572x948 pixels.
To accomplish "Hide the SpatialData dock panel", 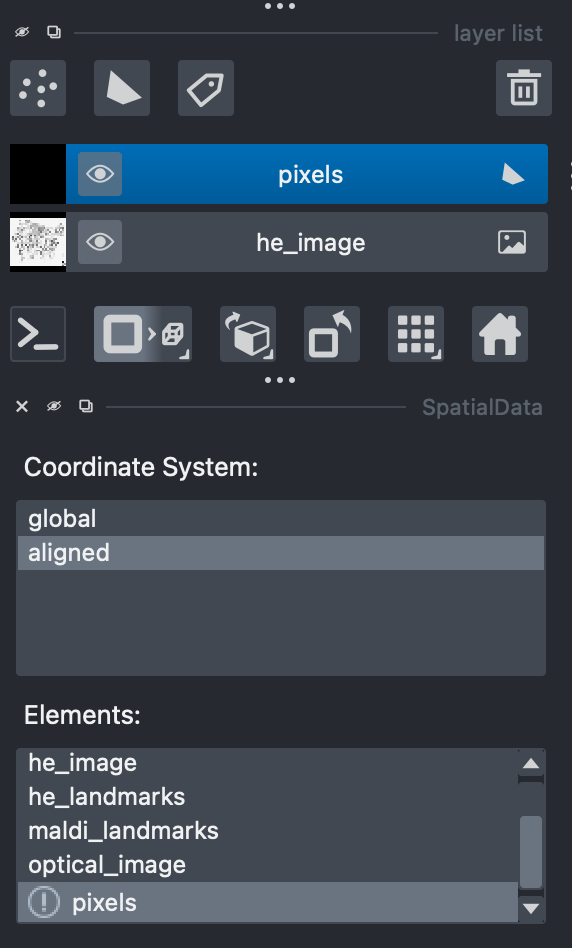I will click(x=54, y=407).
